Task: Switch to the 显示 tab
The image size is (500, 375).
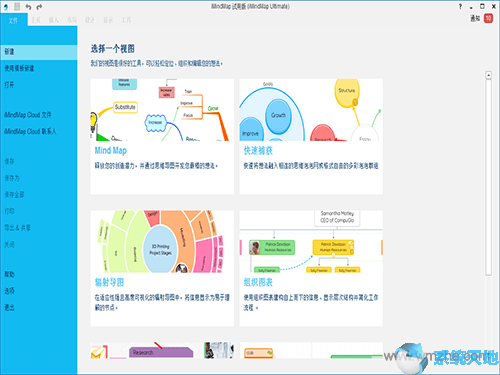Action: (x=108, y=20)
